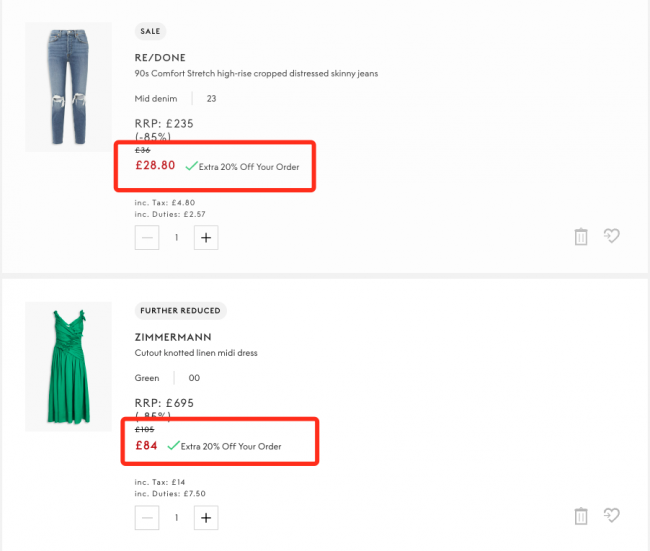Move RE/DONE jeans to wishlist heart
Screen dimensions: 650x551
point(613,236)
